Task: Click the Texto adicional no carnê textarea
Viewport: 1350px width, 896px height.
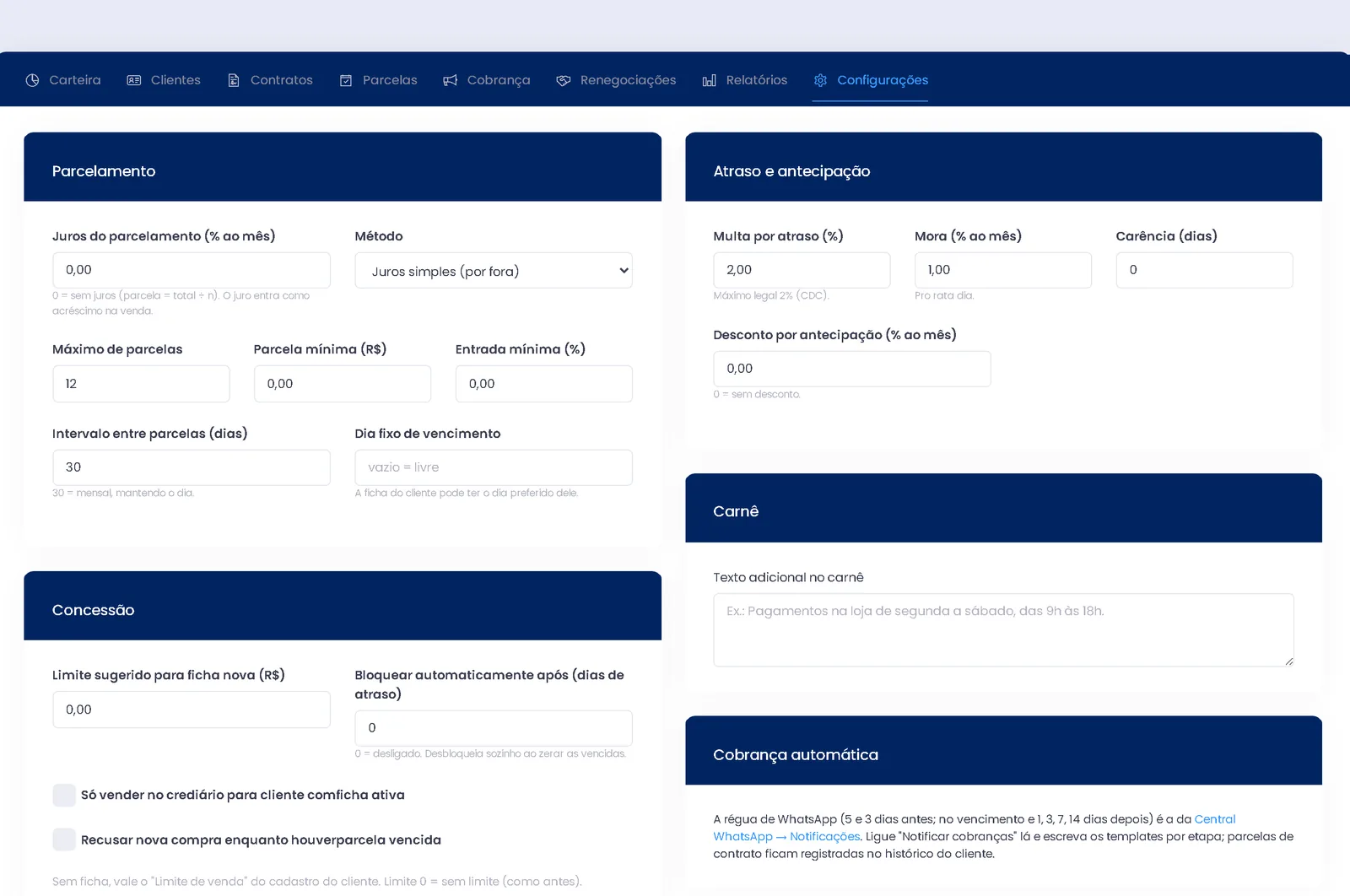Action: pos(1003,630)
